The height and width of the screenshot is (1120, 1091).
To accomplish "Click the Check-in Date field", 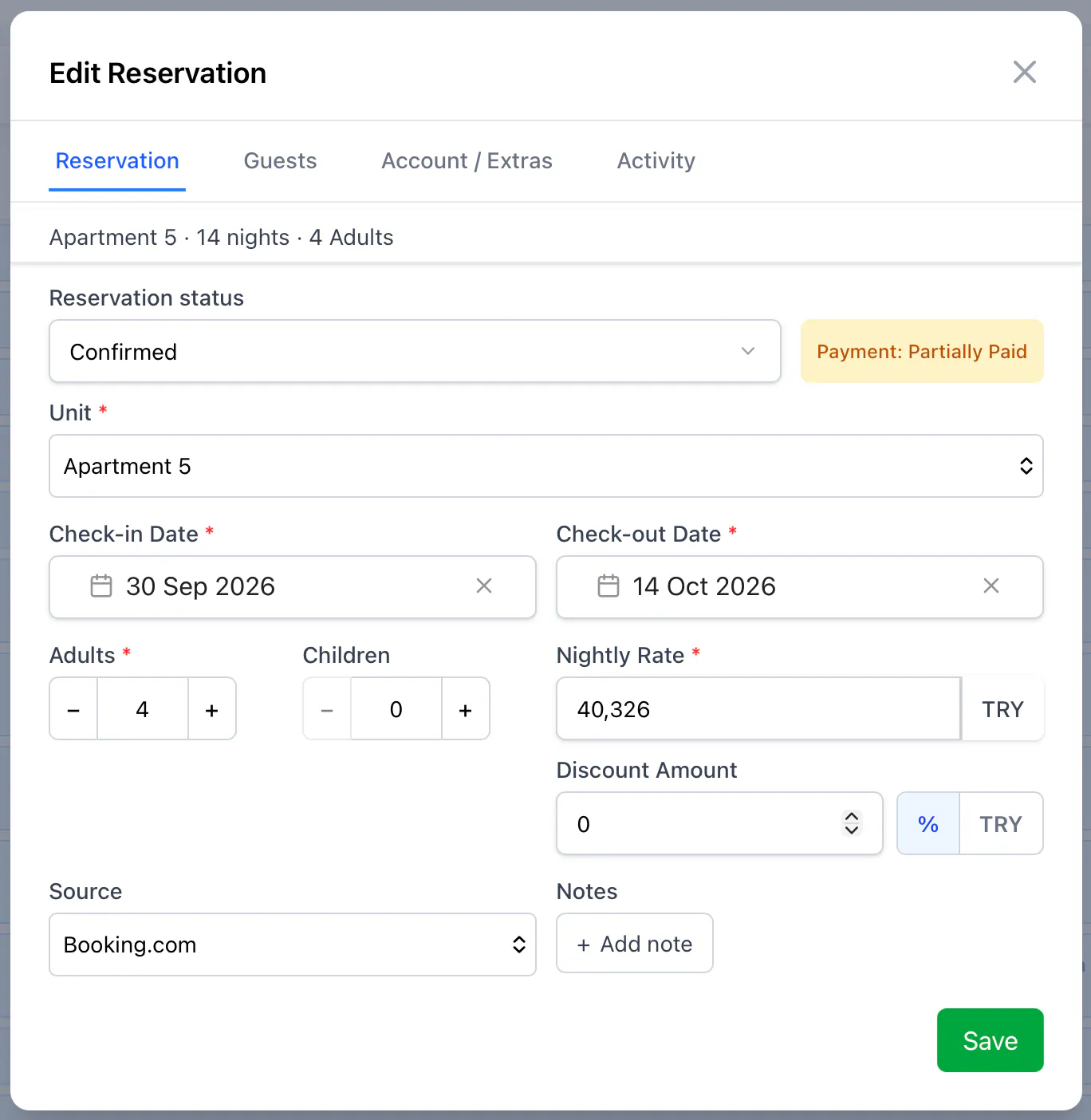I will point(293,587).
